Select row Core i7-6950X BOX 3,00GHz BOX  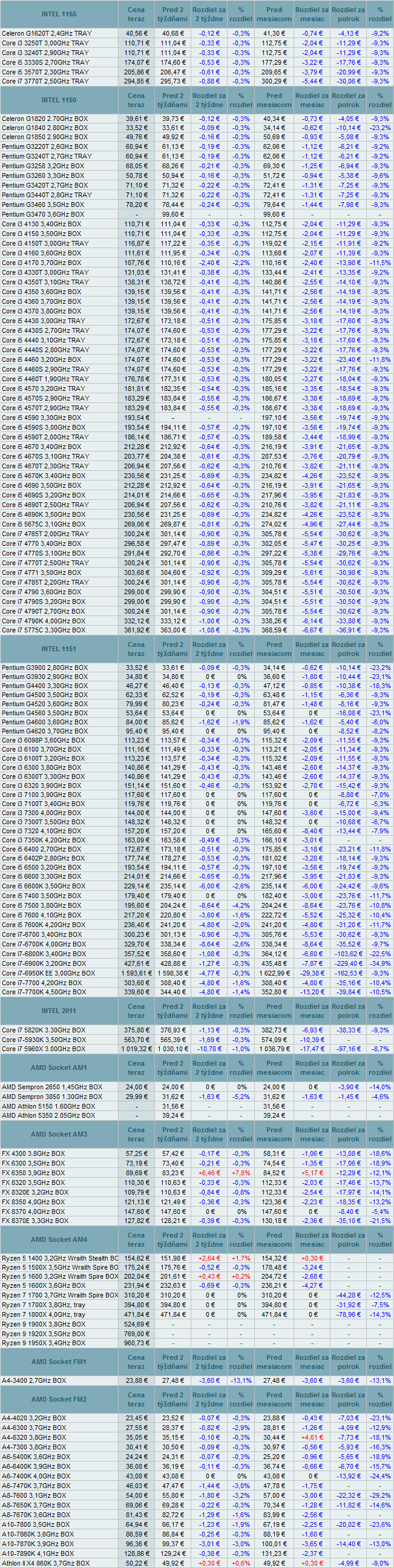[197, 973]
